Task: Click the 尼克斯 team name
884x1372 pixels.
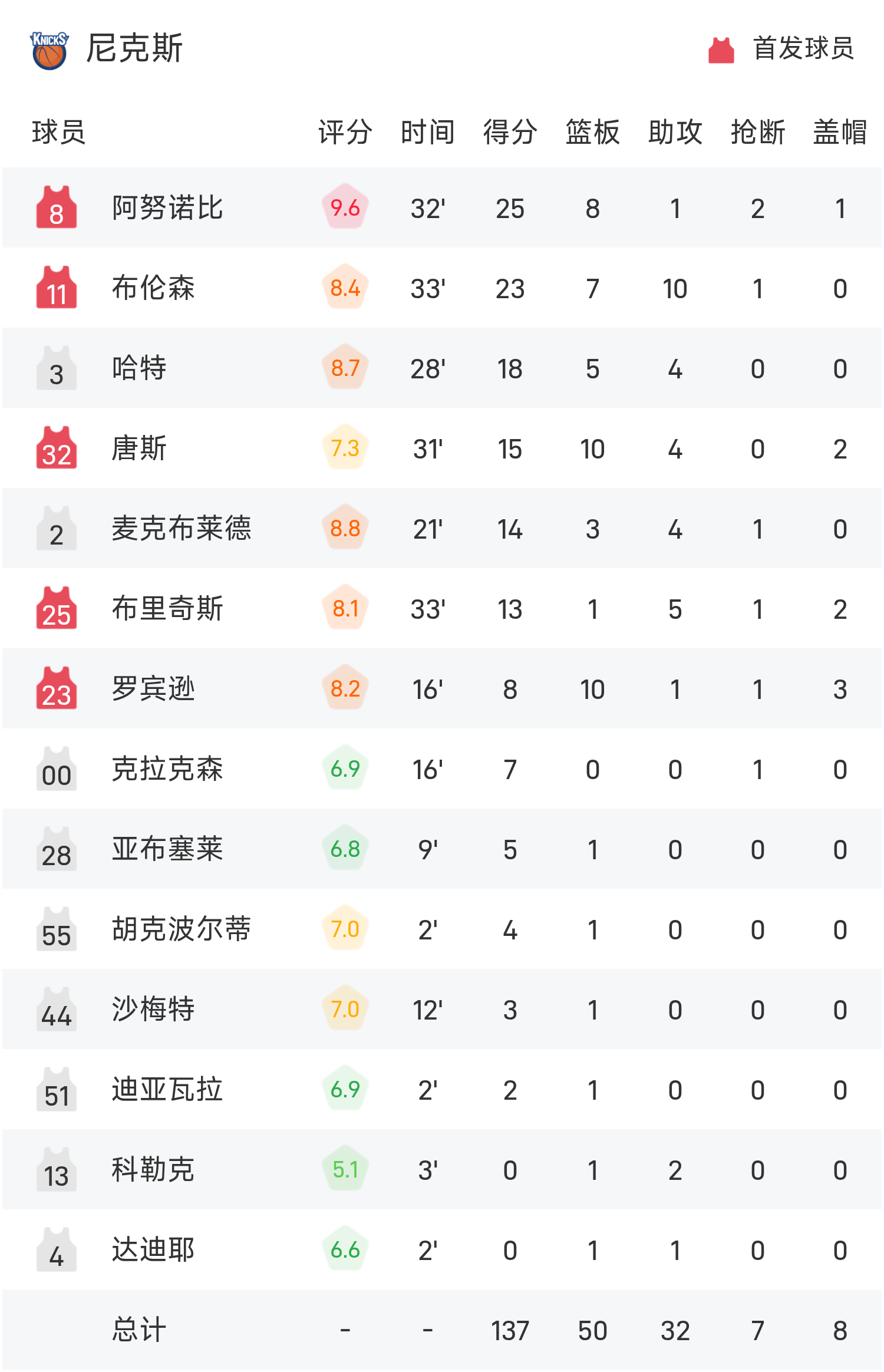Action: (x=134, y=48)
